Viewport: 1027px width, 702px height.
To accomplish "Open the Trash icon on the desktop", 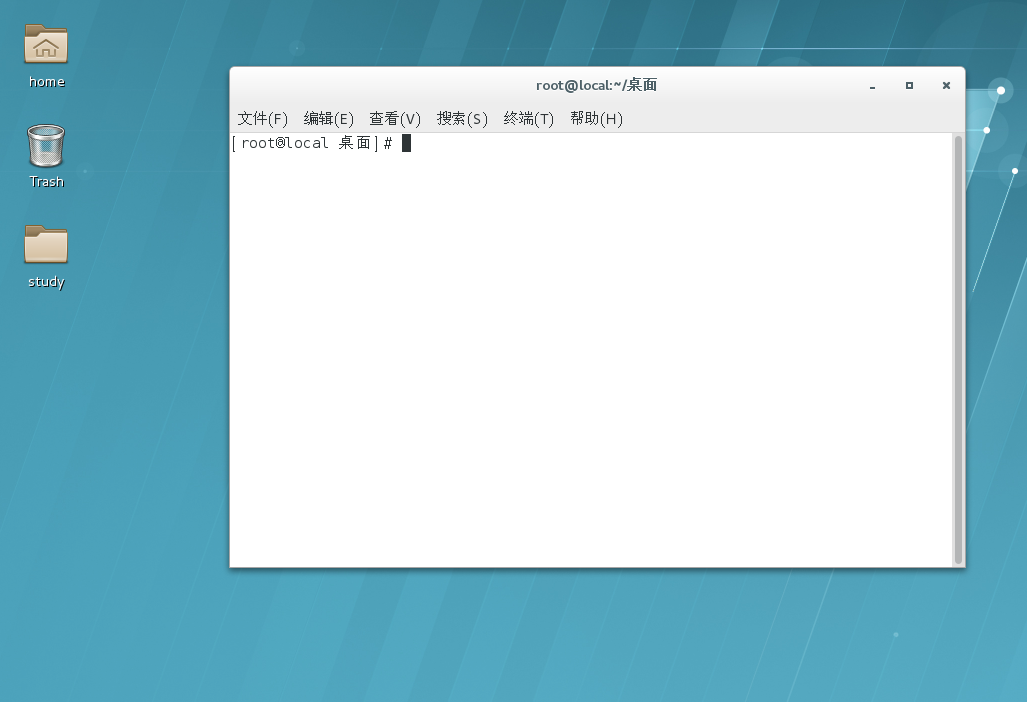I will point(45,147).
